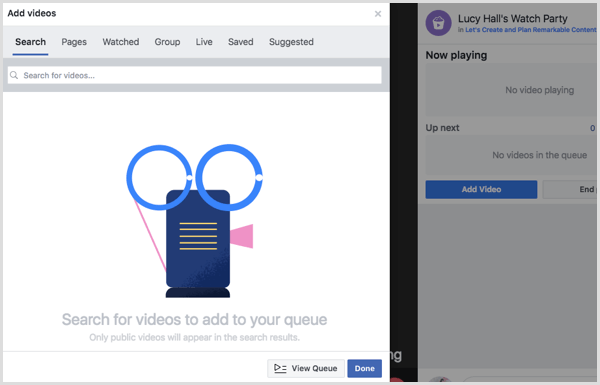600x385 pixels.
Task: Close the Add videos dialog
Action: point(378,14)
